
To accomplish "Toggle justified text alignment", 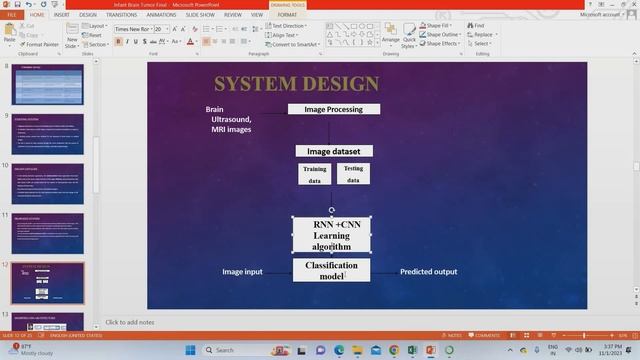I will 233,42.
